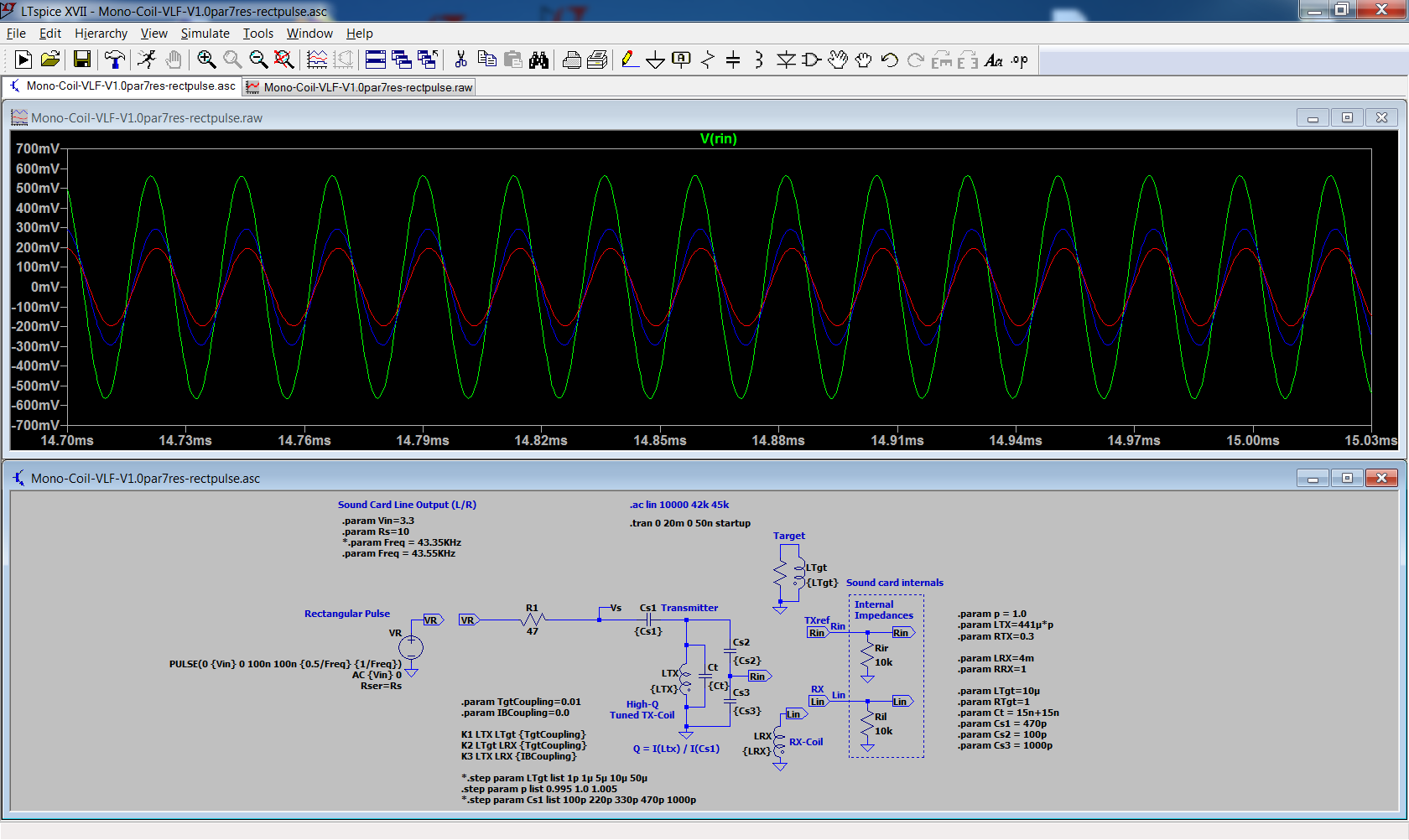Viewport: 1409px width, 840px height.
Task: Add a SPICE directive using the .op icon
Action: (1018, 60)
